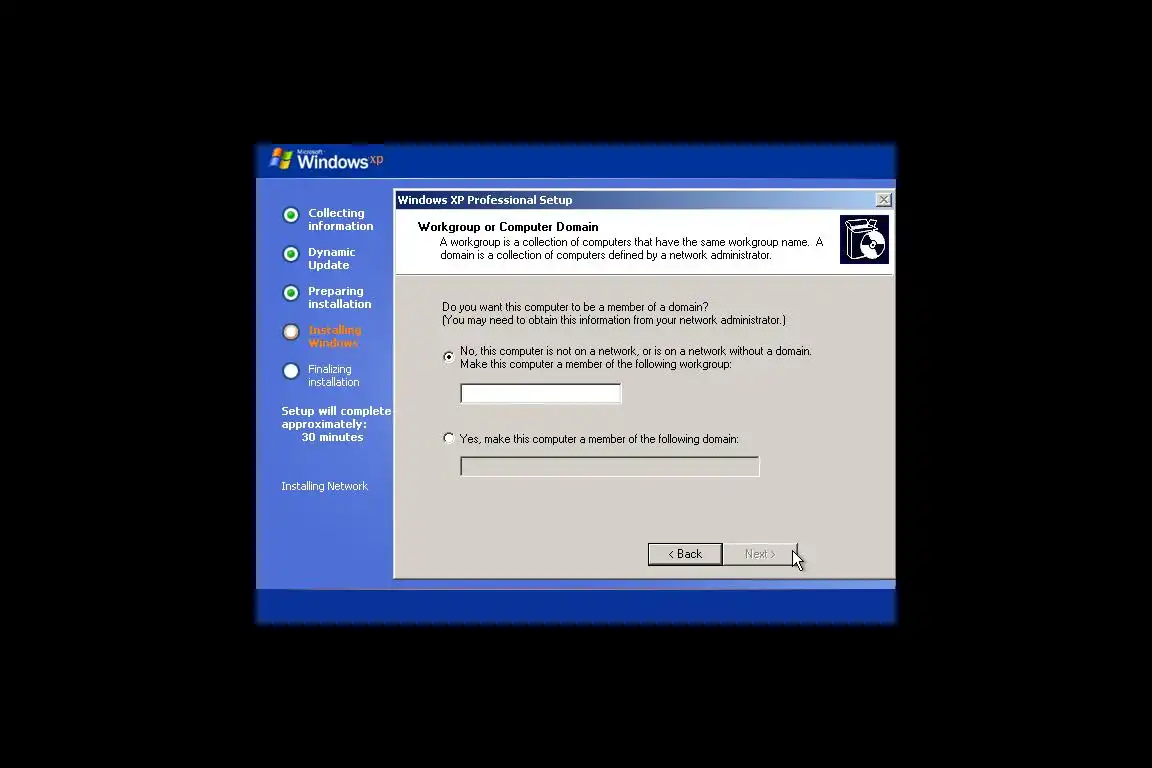This screenshot has width=1152, height=768.
Task: Click the setup CD box icon in the header
Action: click(864, 240)
